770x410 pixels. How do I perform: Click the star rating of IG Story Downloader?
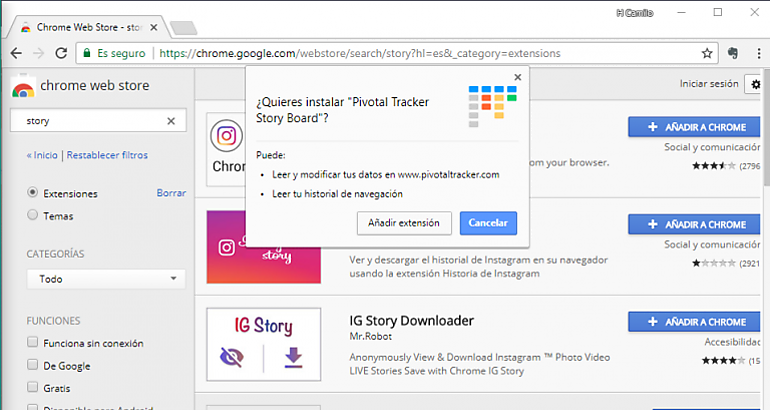click(x=723, y=361)
